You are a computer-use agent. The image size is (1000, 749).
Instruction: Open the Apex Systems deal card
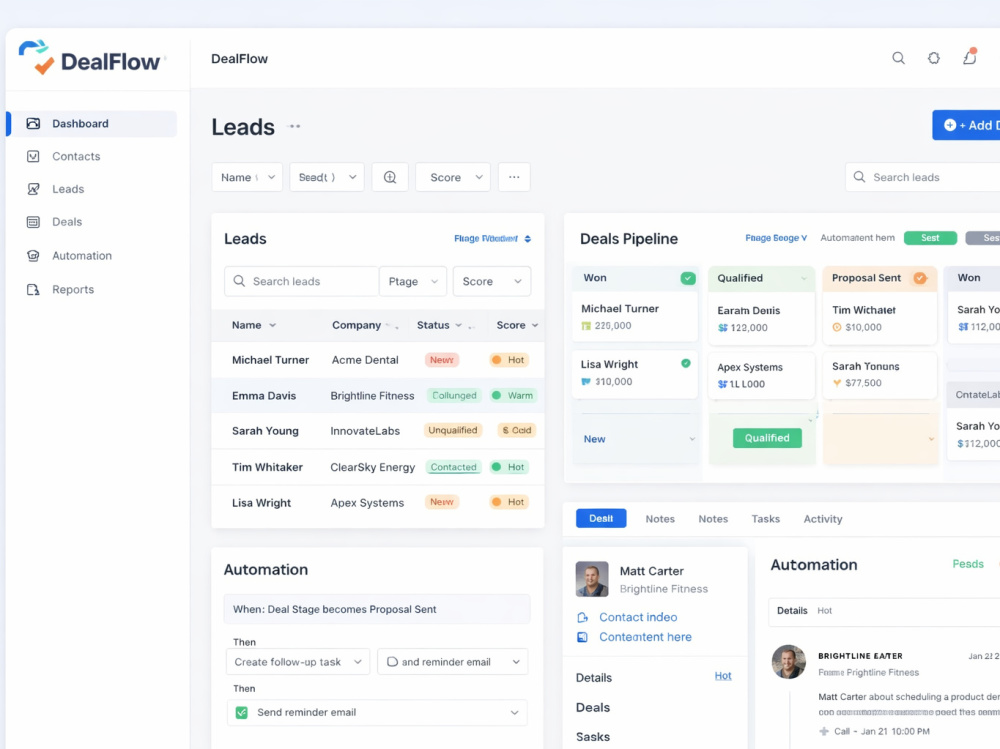[x=761, y=375]
